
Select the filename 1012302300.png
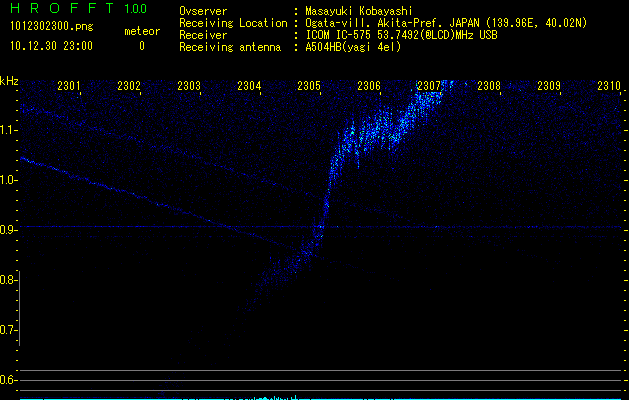(x=52, y=27)
